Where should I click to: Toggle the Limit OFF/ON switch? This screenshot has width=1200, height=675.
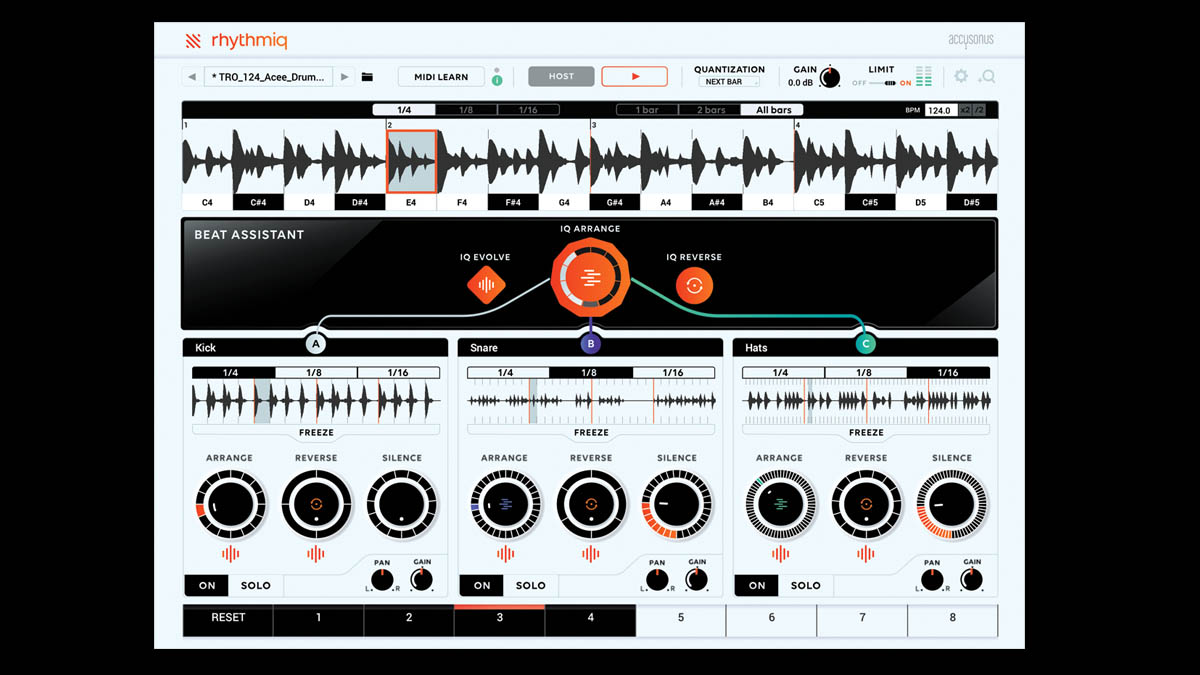(x=883, y=83)
